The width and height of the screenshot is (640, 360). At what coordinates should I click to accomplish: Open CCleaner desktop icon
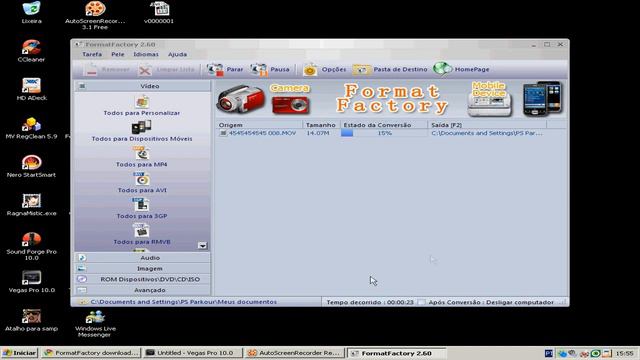31,51
